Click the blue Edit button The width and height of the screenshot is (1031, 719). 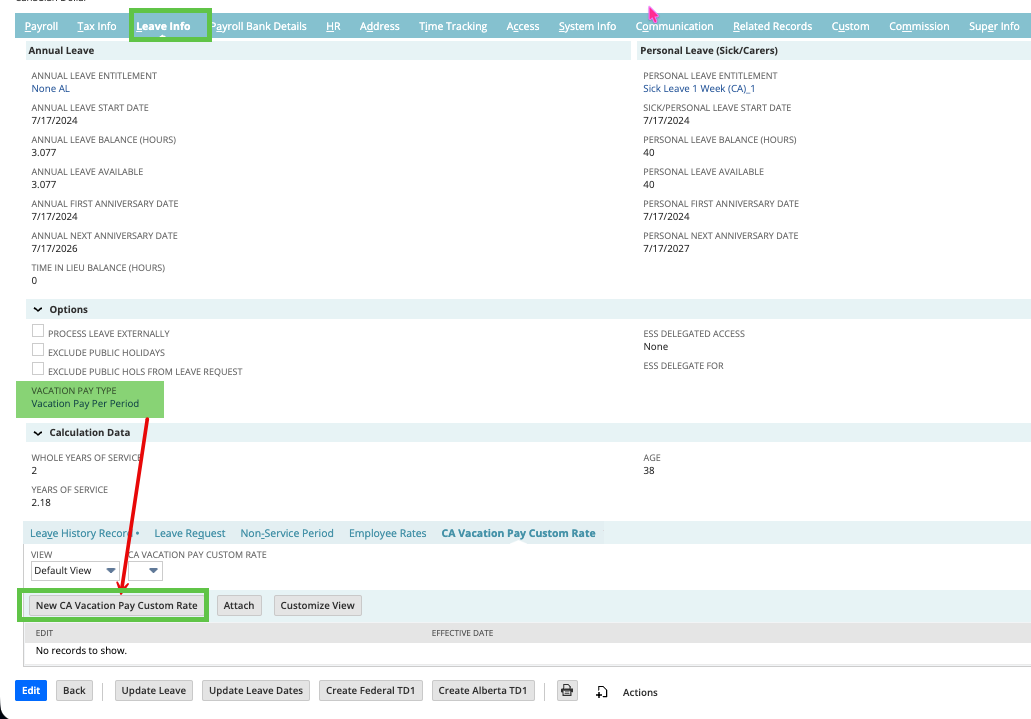31,691
